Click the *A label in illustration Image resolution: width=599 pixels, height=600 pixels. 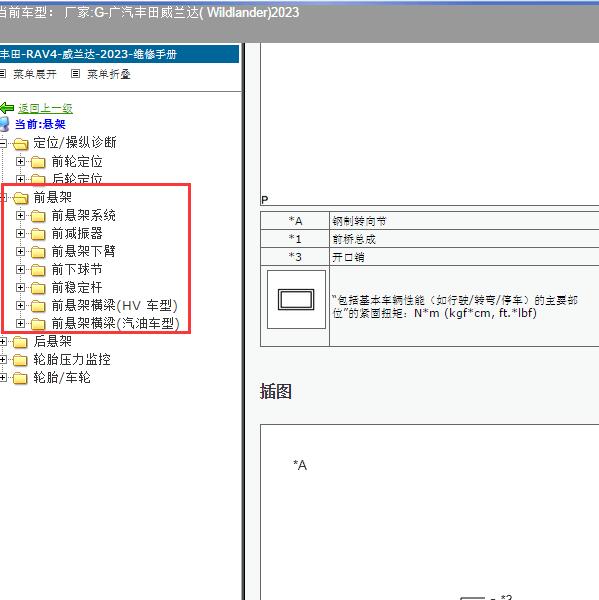(300, 465)
